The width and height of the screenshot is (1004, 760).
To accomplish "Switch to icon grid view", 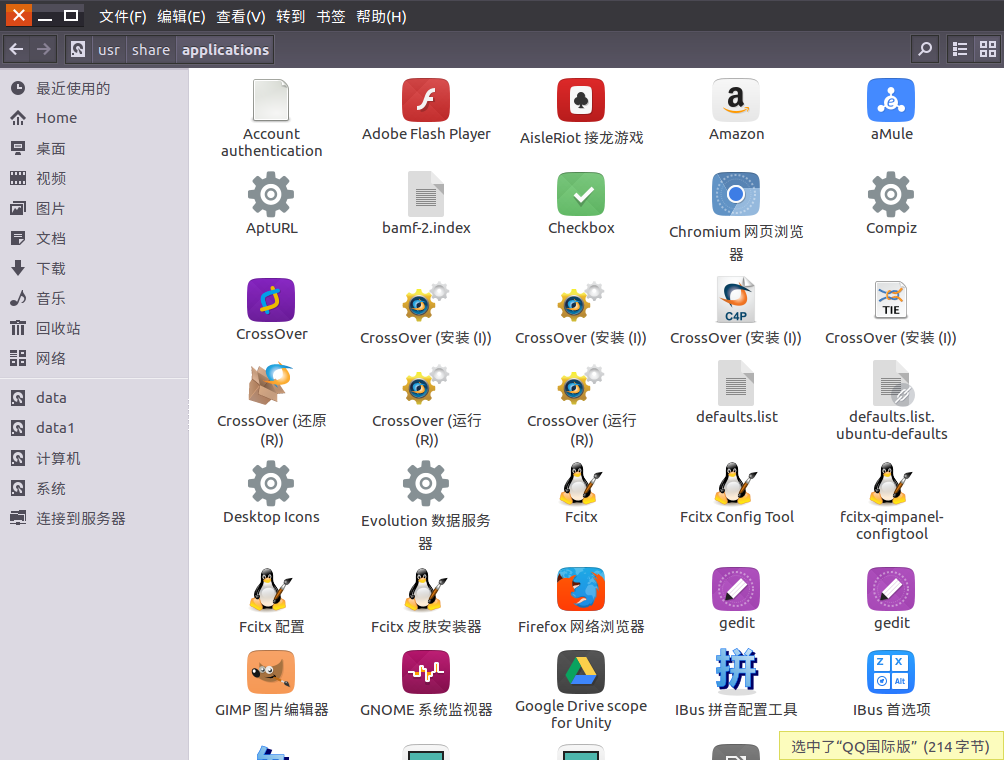I will point(988,49).
